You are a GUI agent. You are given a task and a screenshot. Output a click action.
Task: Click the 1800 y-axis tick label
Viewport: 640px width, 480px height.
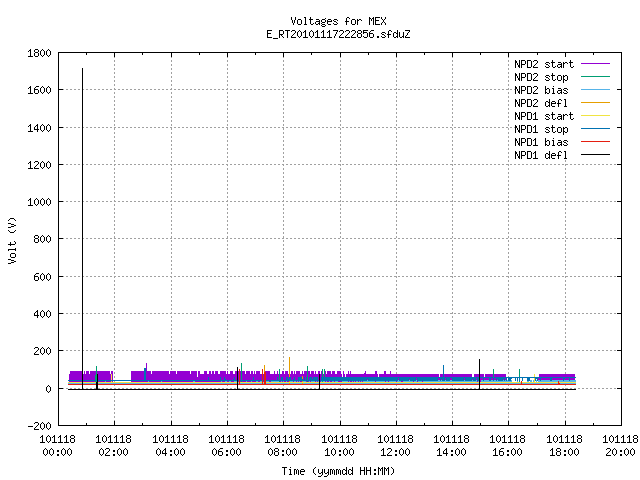pos(39,53)
